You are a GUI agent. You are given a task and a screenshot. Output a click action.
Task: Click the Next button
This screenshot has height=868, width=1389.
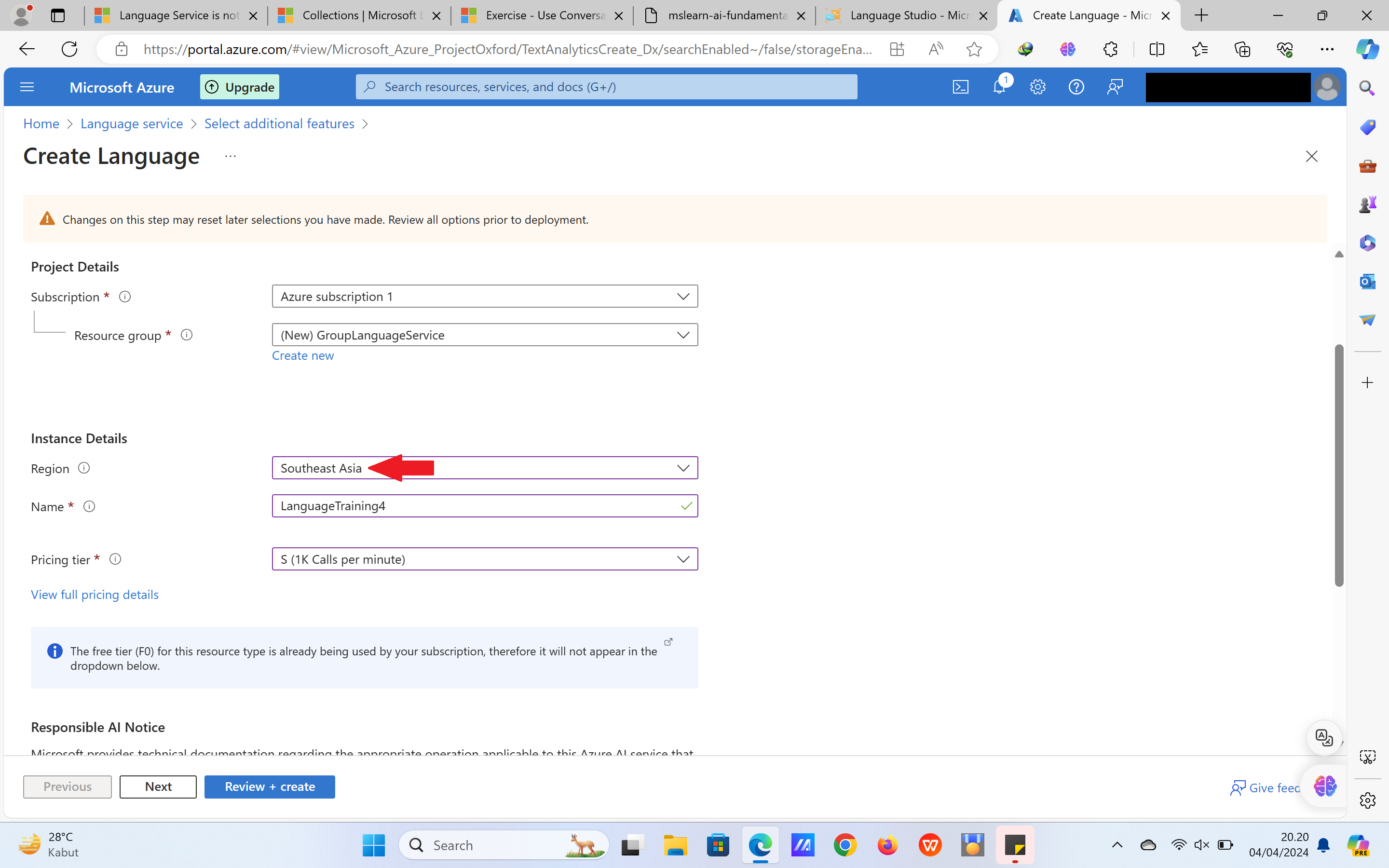coord(158,787)
